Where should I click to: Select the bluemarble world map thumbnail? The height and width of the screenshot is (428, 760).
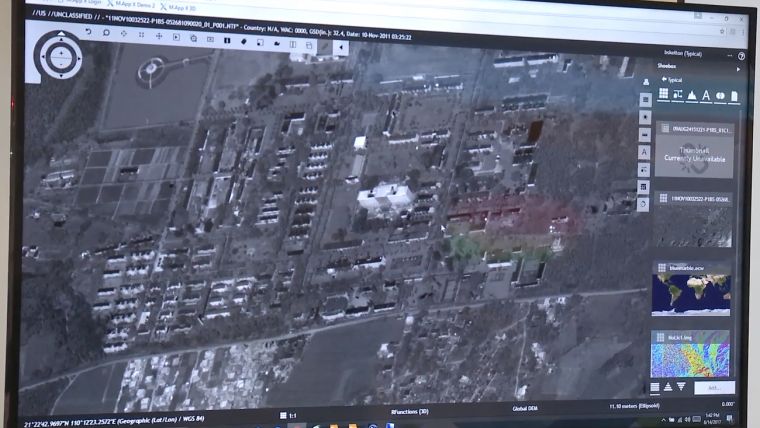click(x=691, y=289)
